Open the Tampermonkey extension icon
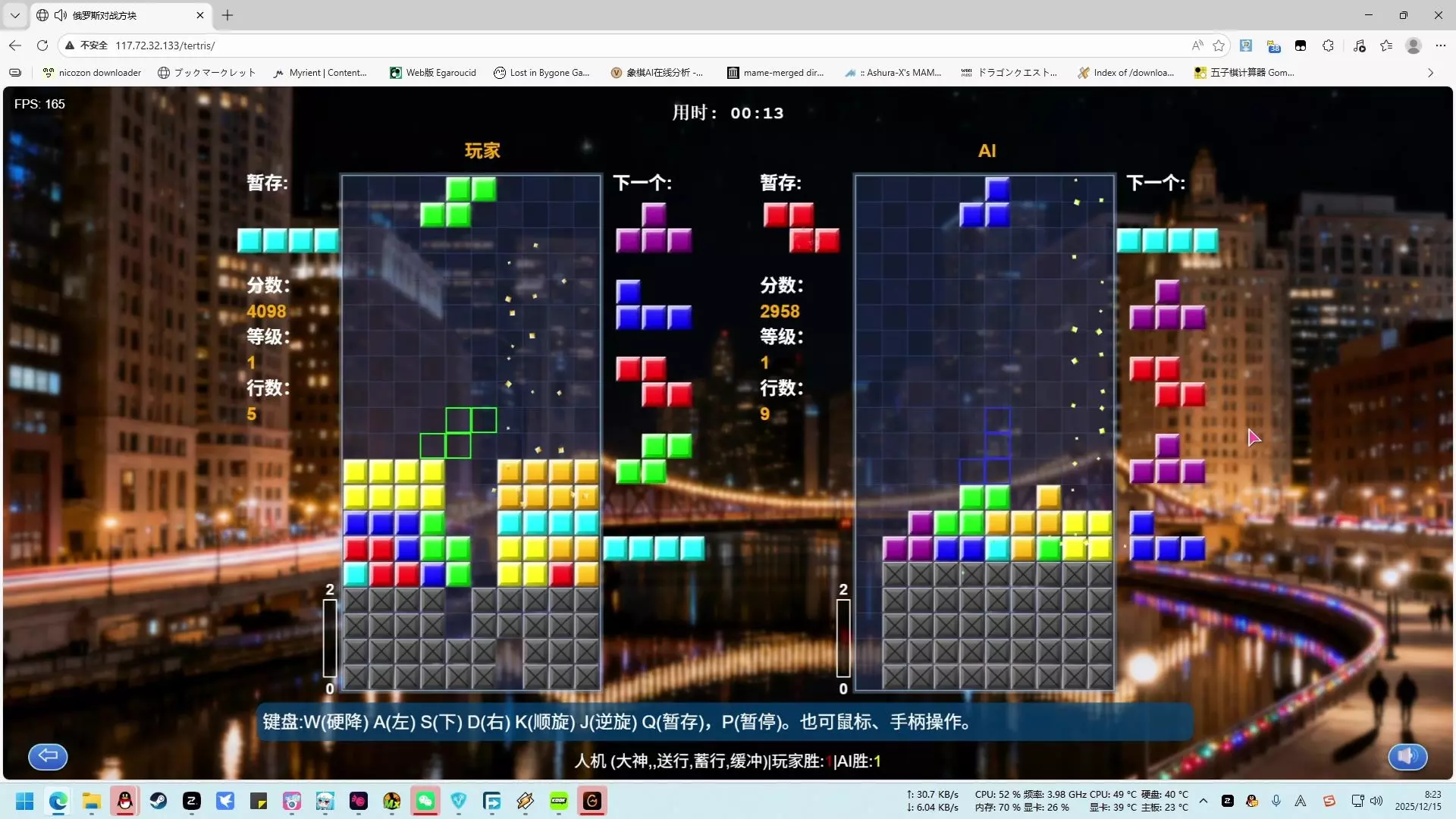The height and width of the screenshot is (819, 1456). pos(1301,45)
